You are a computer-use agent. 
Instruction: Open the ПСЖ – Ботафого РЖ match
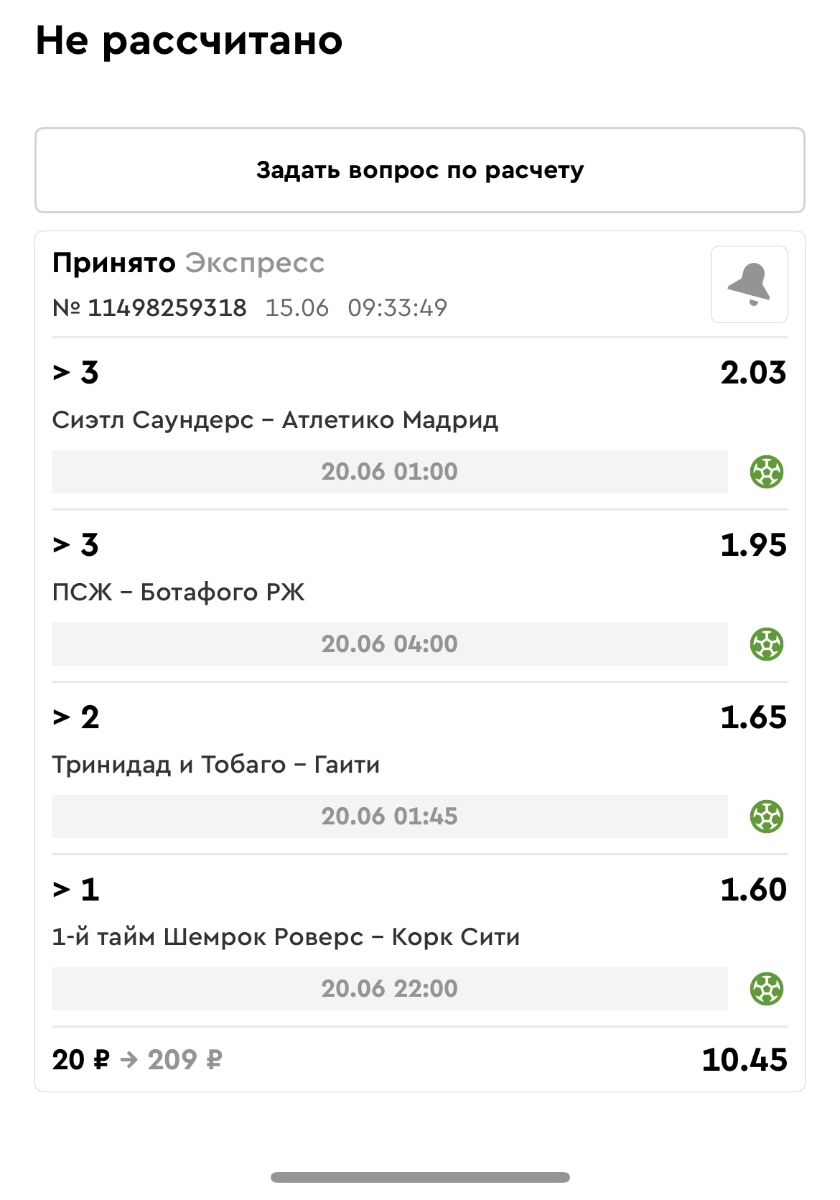click(x=178, y=593)
